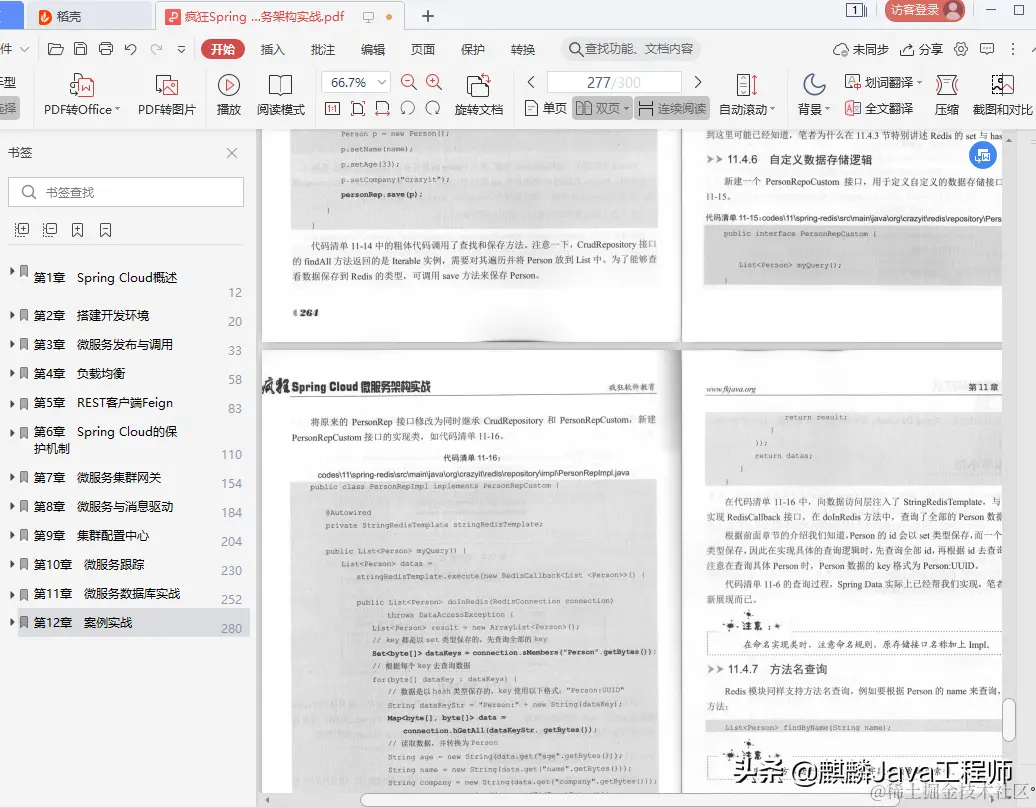Rotate counterclockwise icon
This screenshot has width=1036, height=808.
pos(408,108)
